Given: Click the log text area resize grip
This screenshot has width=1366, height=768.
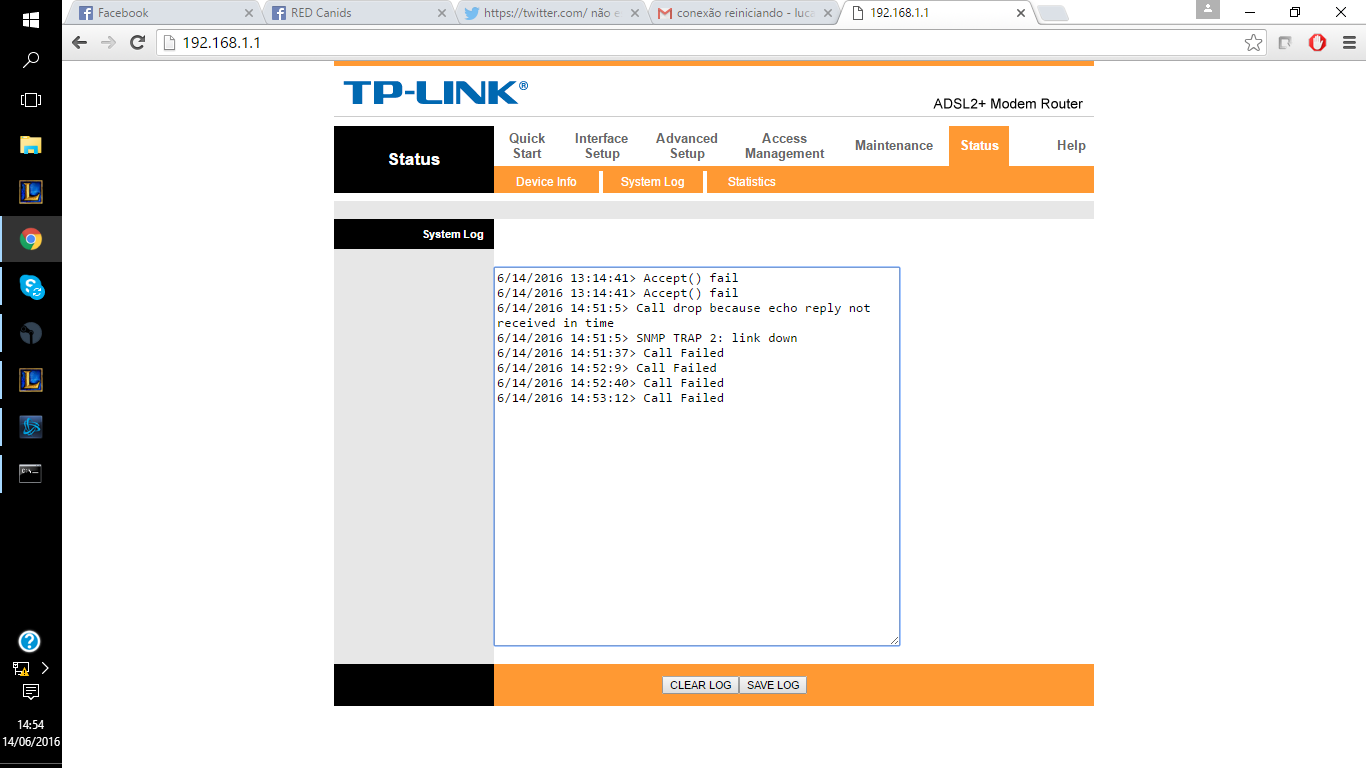Looking at the screenshot, I should point(894,640).
